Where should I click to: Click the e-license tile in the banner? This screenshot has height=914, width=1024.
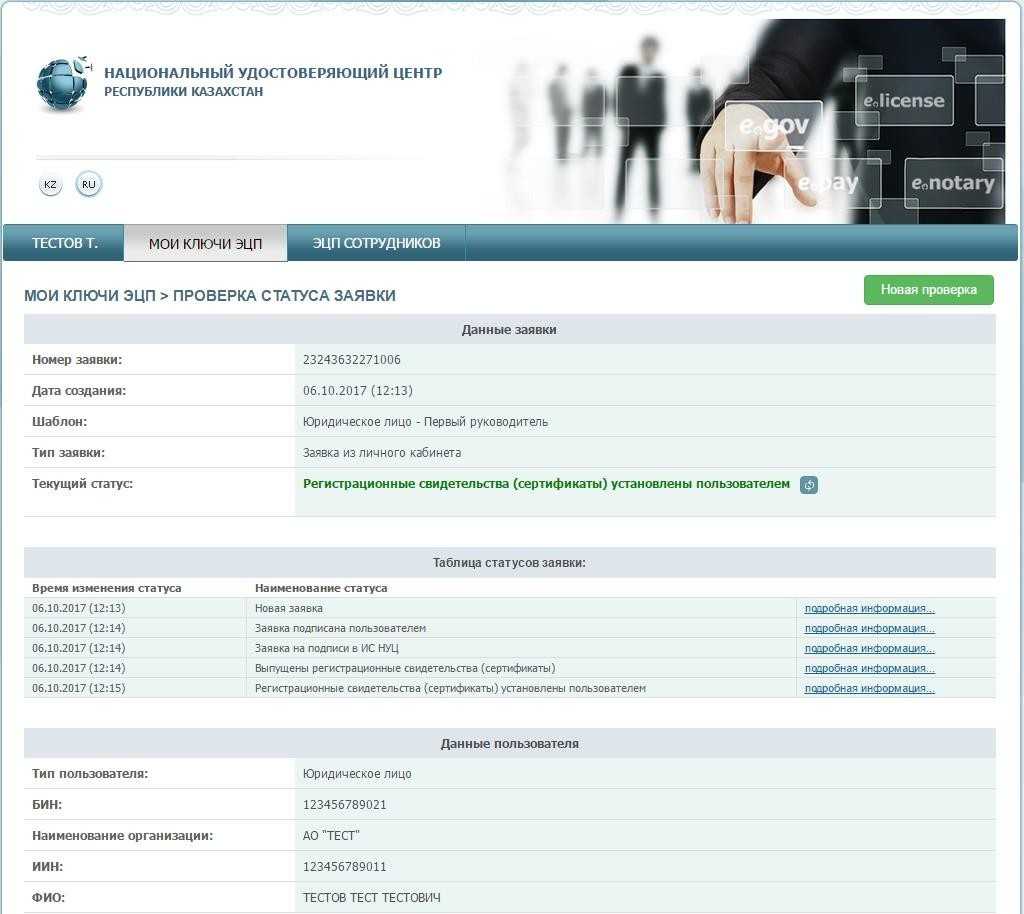coord(904,101)
